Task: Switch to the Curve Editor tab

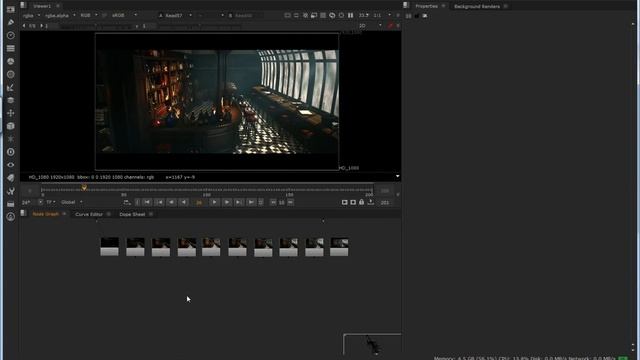Action: 89,214
